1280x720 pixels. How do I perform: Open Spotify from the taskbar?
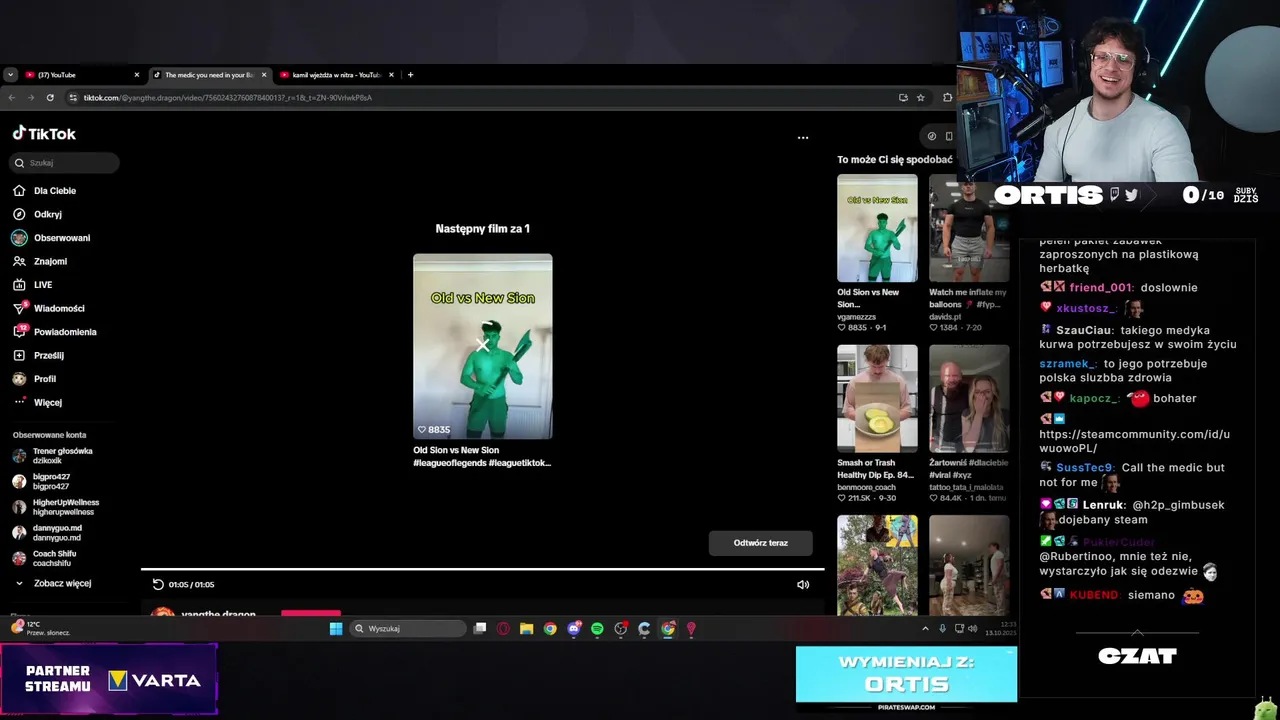[597, 629]
